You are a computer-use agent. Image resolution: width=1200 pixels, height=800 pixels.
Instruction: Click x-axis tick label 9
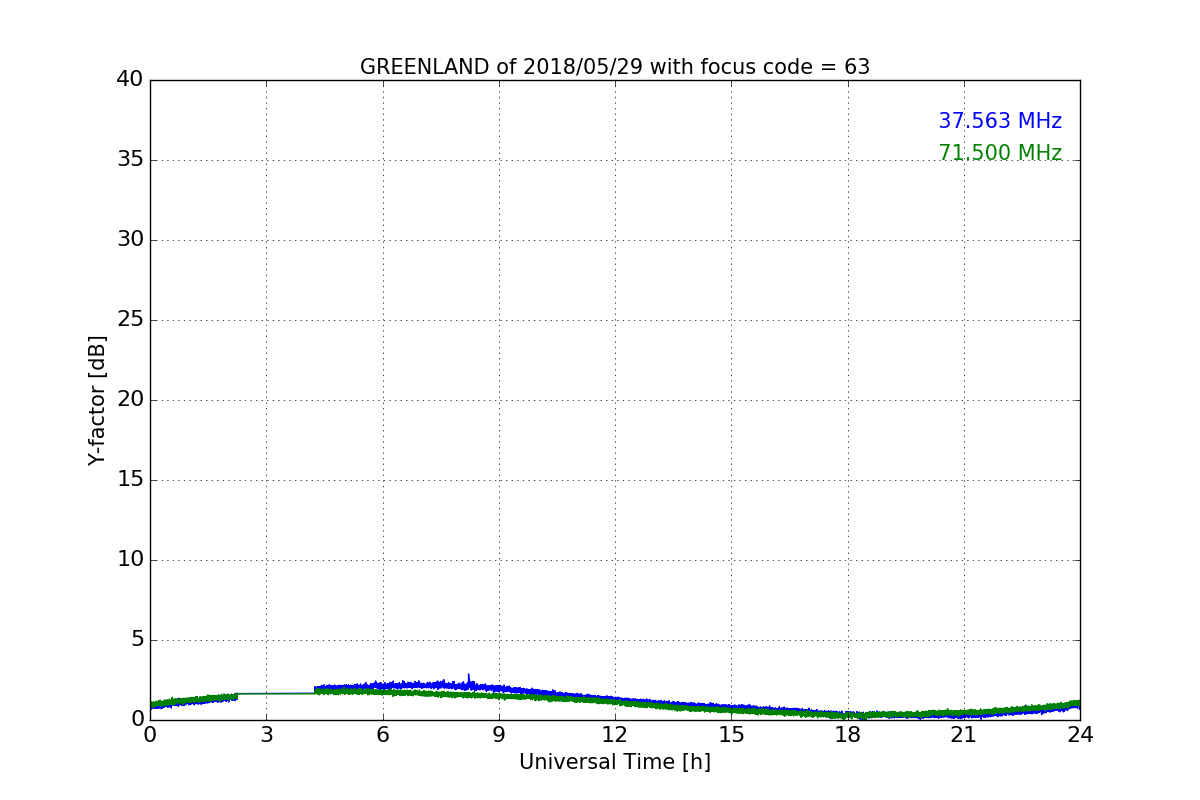[499, 735]
